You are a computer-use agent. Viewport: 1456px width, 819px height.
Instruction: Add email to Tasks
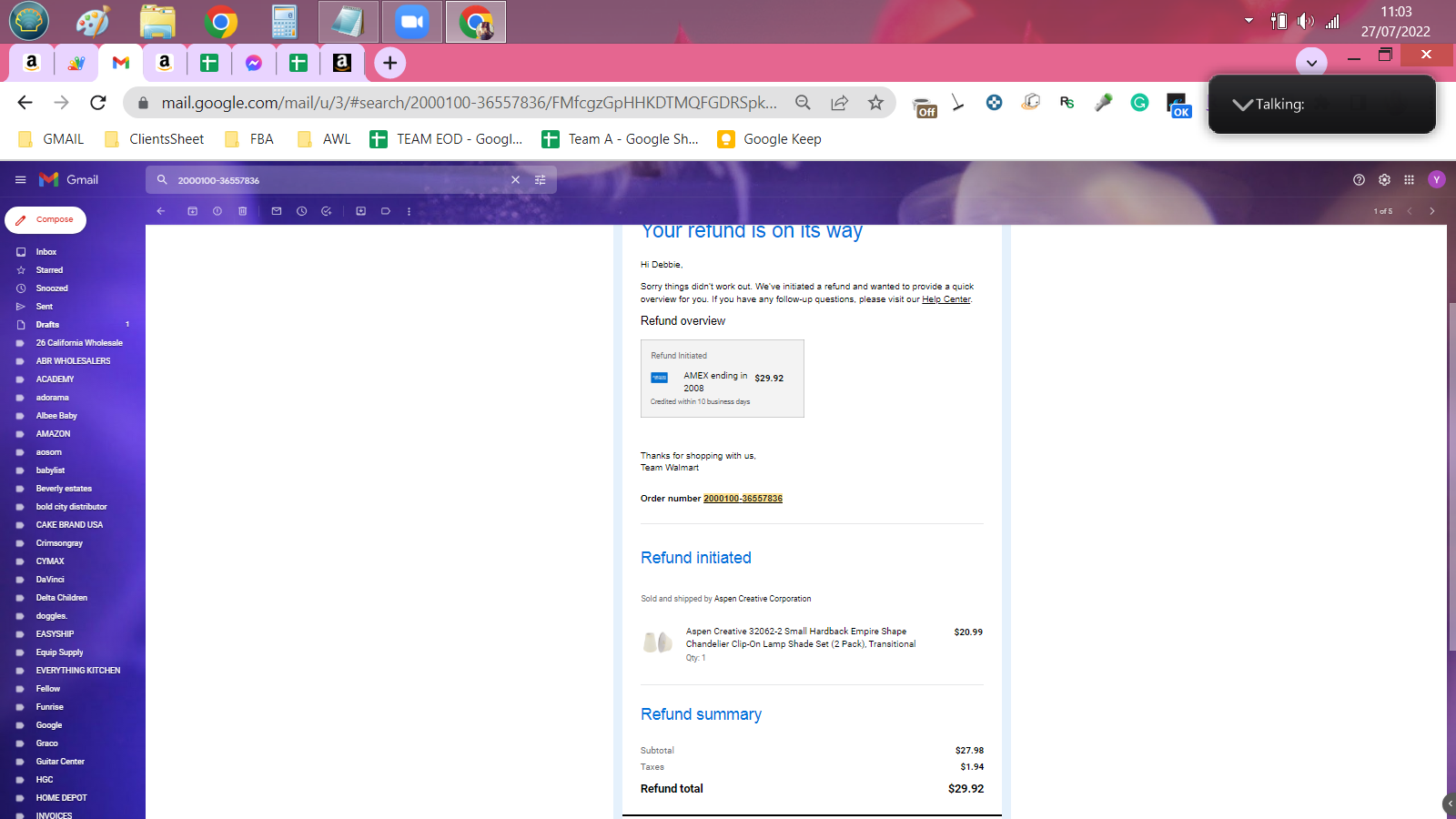pos(327,211)
